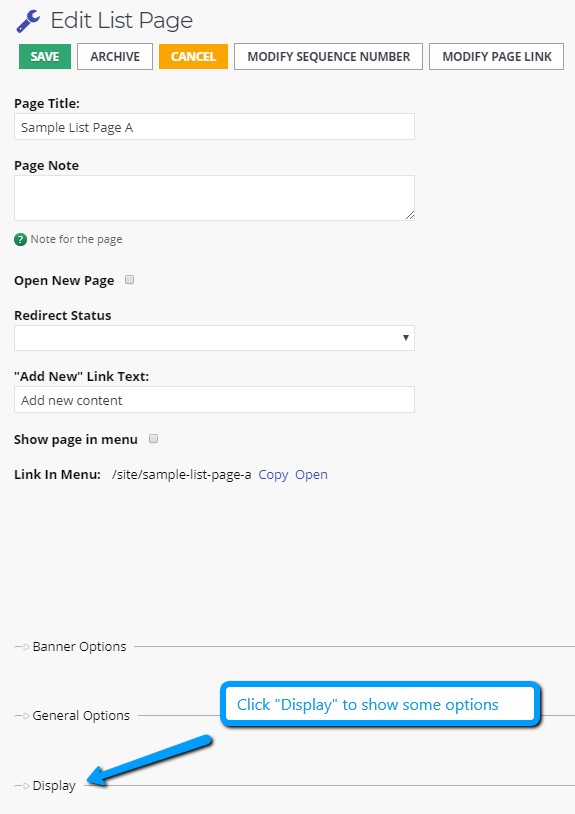Enable the Open New Page checkbox
Viewport: 575px width, 814px height.
pos(130,280)
